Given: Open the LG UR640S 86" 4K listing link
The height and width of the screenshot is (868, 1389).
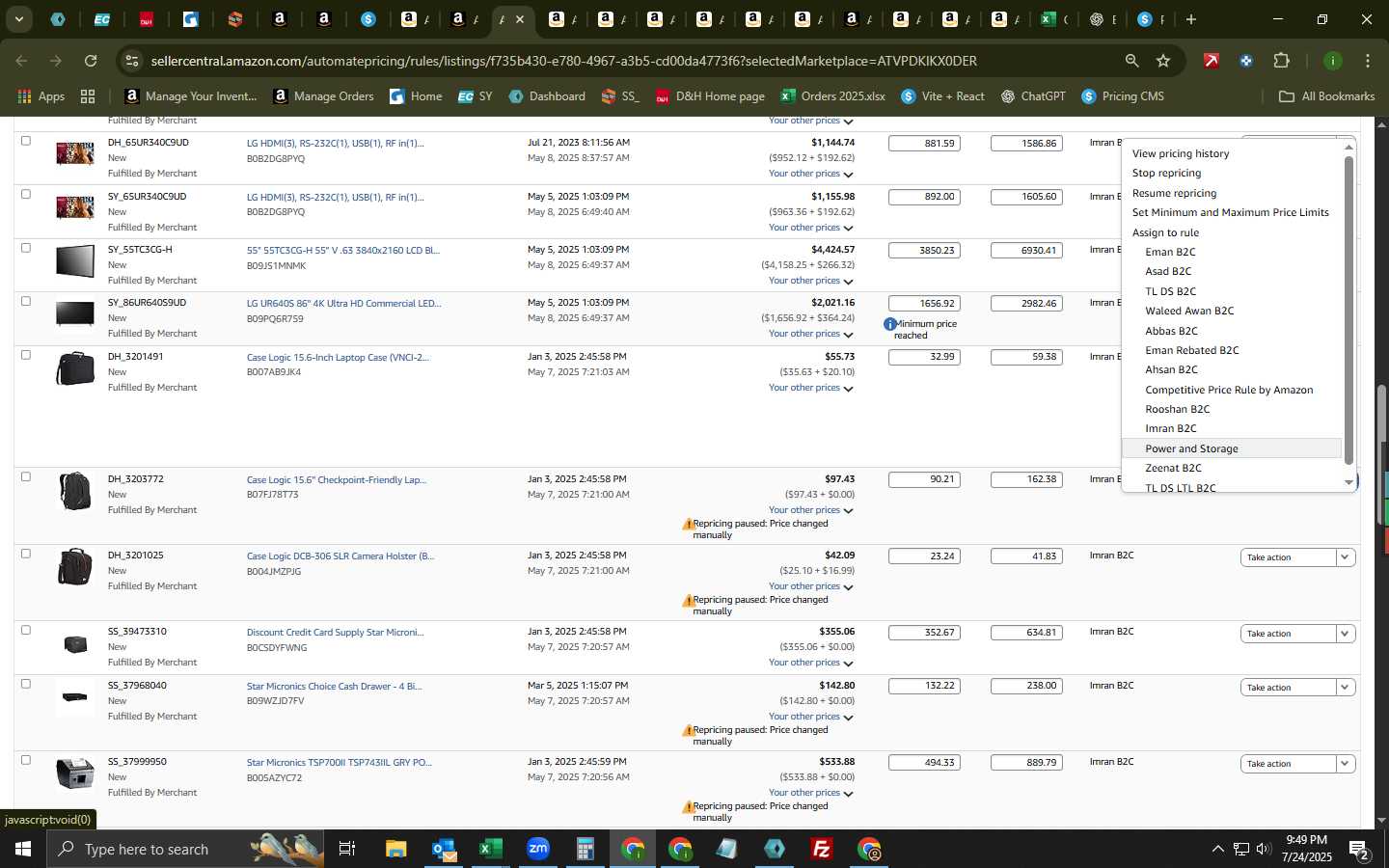Looking at the screenshot, I should coord(343,303).
